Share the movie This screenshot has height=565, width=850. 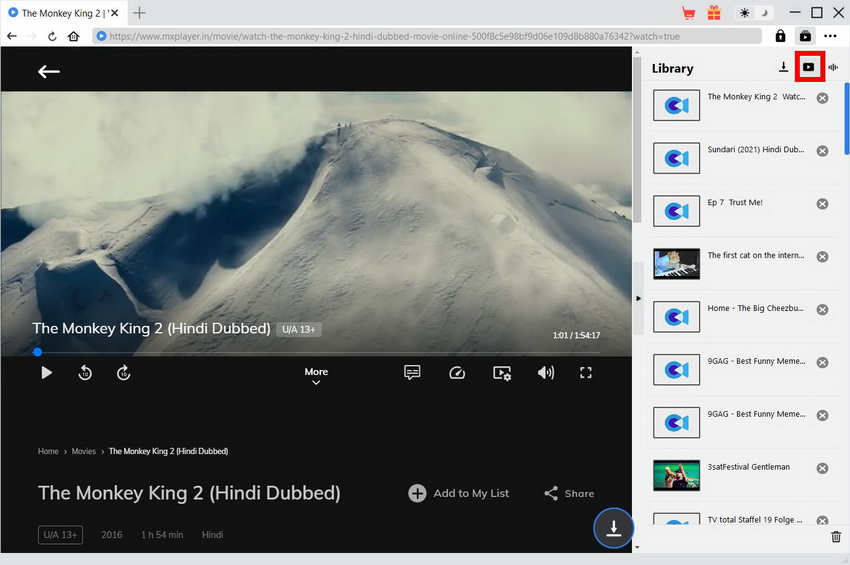click(569, 493)
